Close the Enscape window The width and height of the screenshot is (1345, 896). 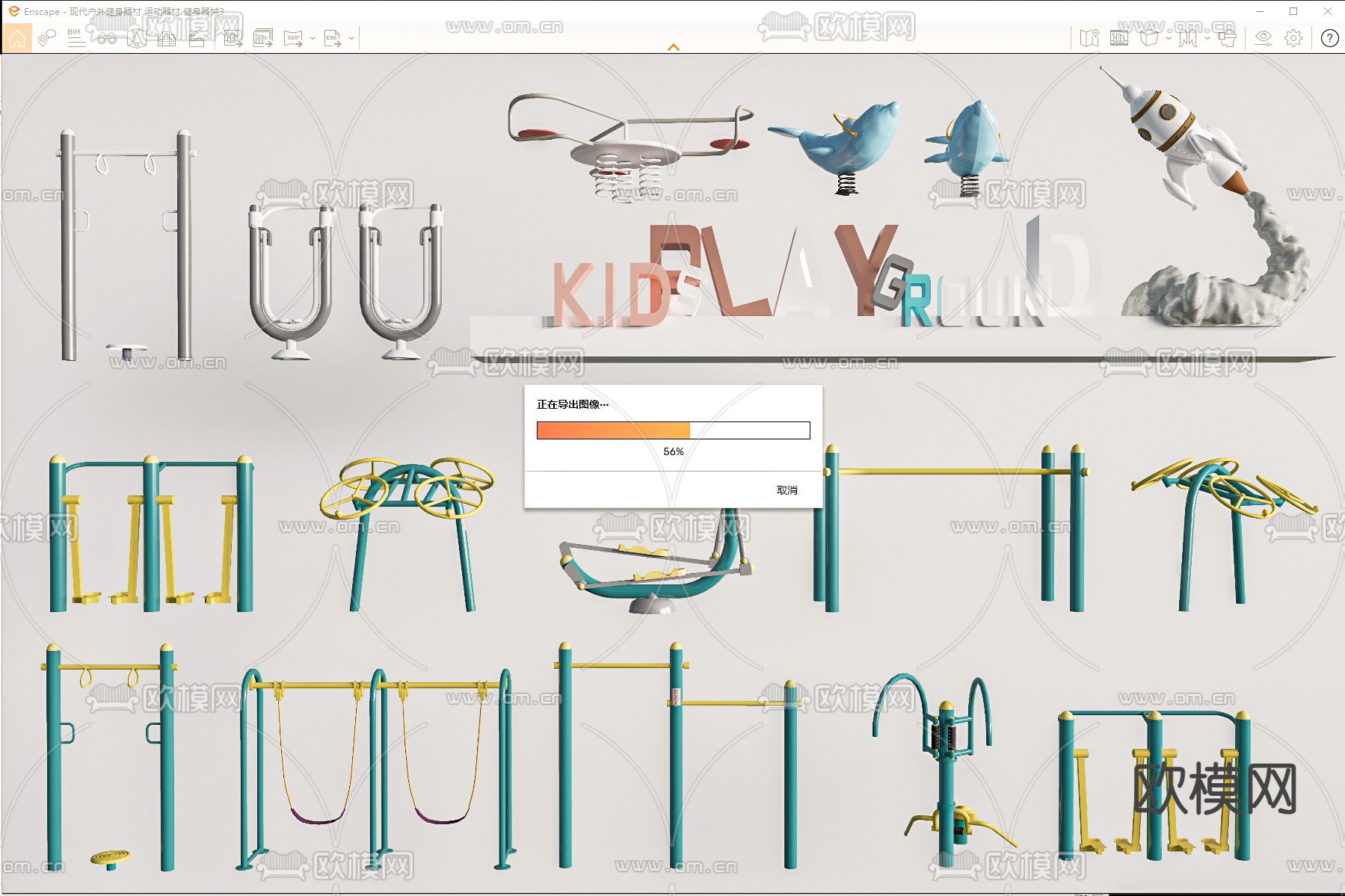(x=1328, y=11)
